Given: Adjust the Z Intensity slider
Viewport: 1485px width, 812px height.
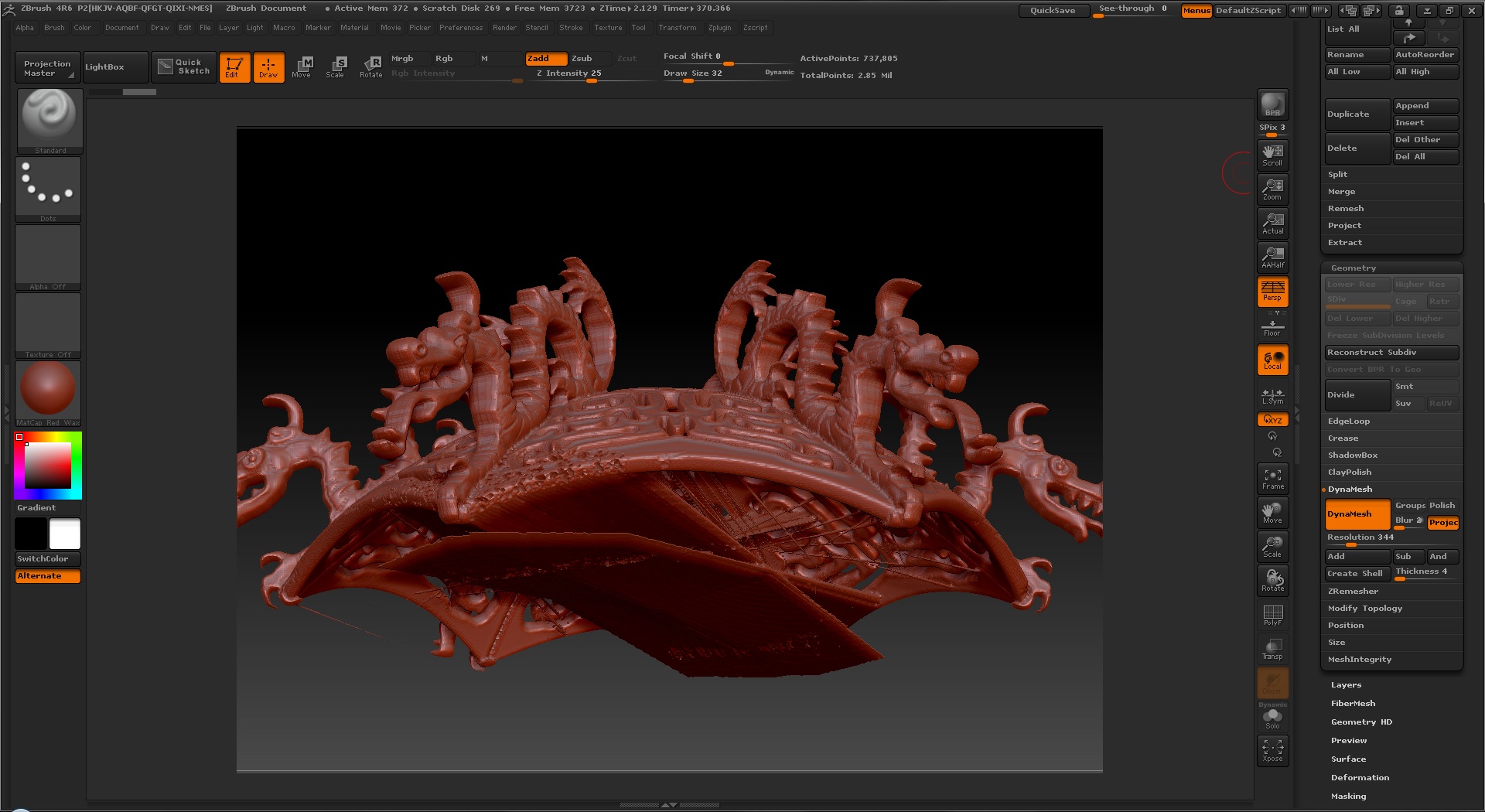Looking at the screenshot, I should click(x=591, y=74).
